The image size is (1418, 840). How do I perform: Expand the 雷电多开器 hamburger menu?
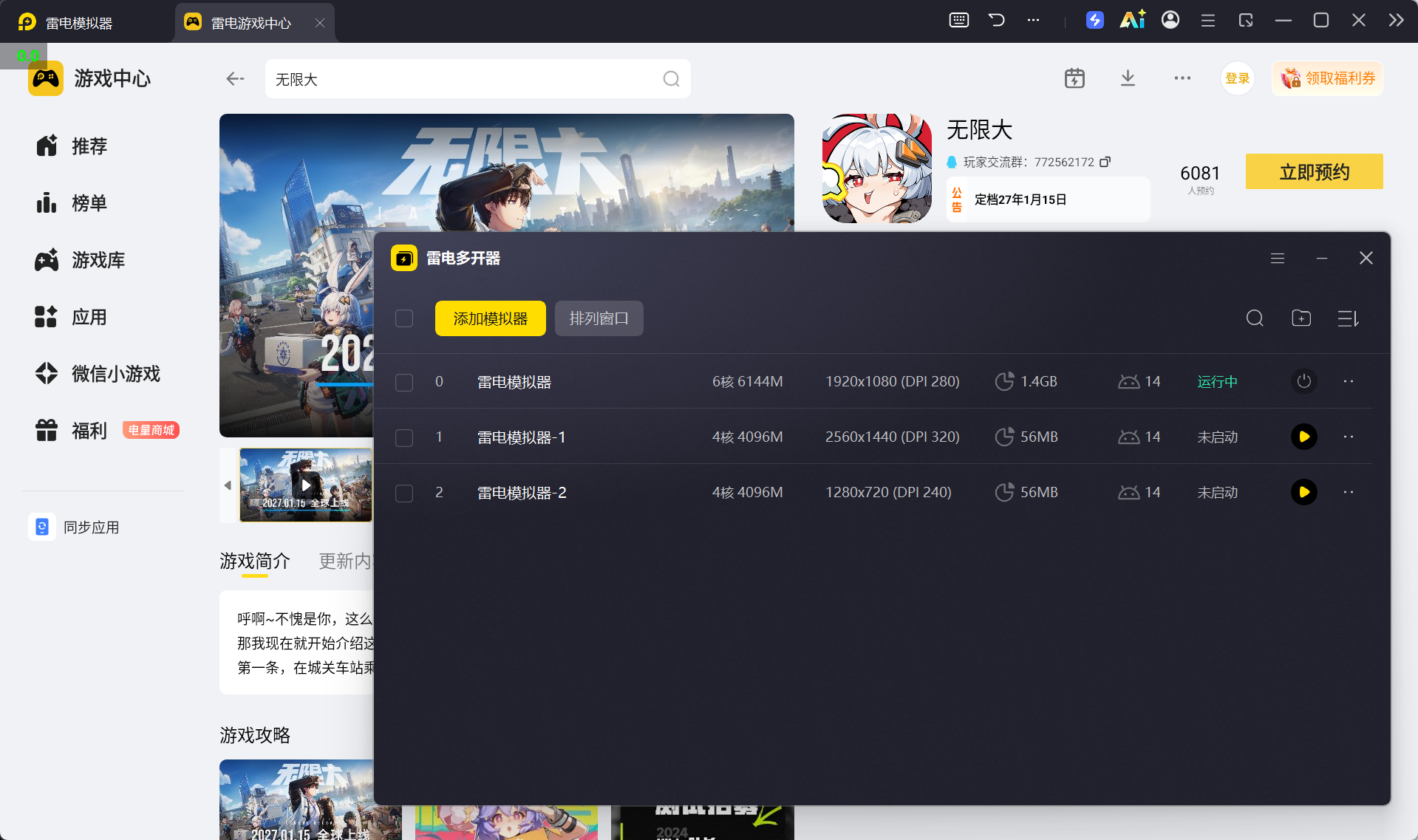(x=1278, y=258)
